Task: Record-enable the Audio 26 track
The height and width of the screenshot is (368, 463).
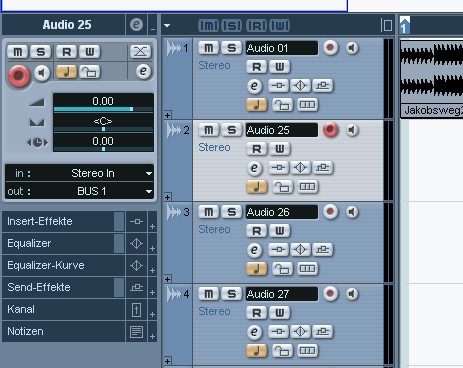Action: tap(330, 212)
